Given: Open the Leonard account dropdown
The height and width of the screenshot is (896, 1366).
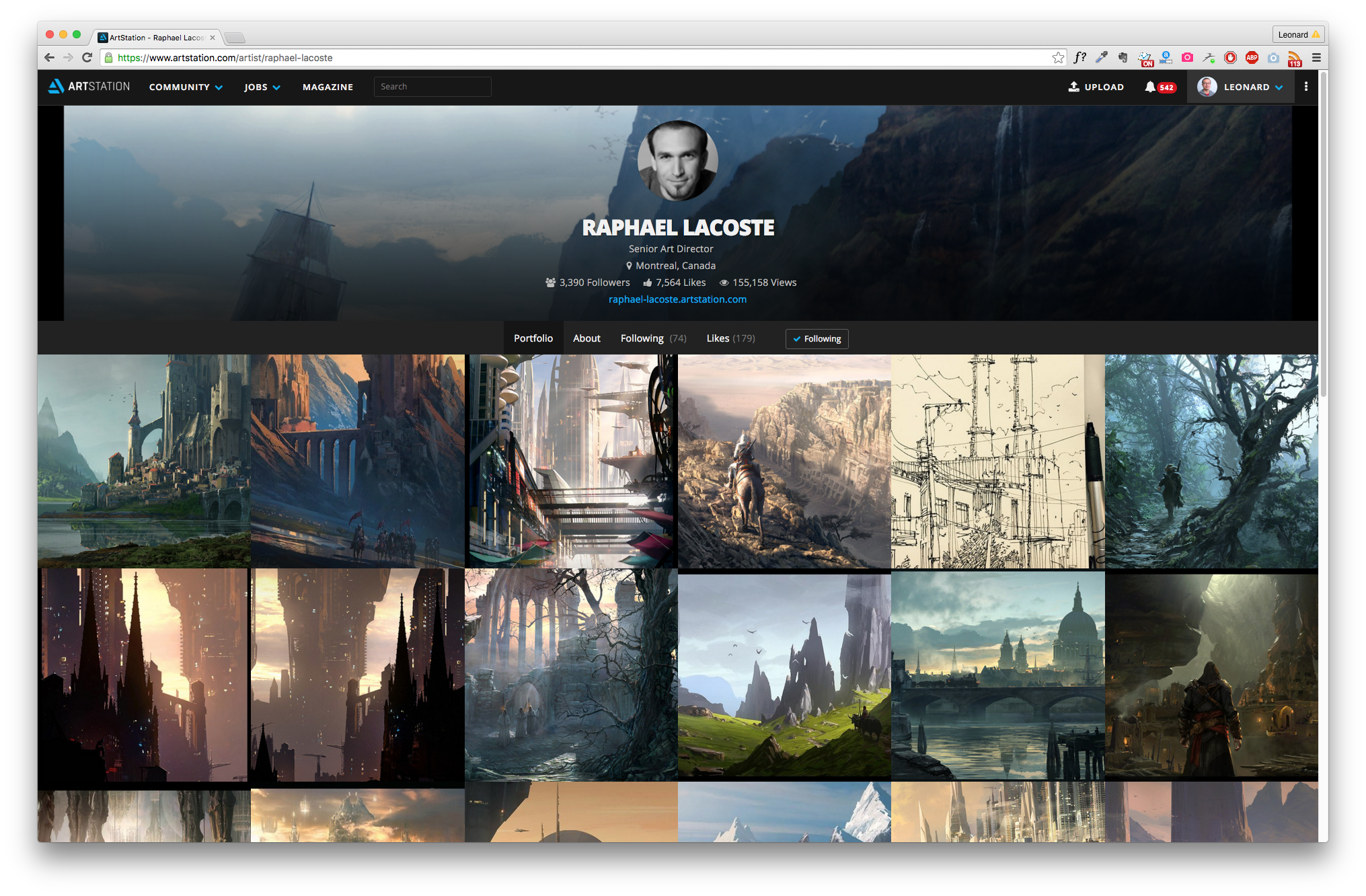Looking at the screenshot, I should click(1240, 87).
